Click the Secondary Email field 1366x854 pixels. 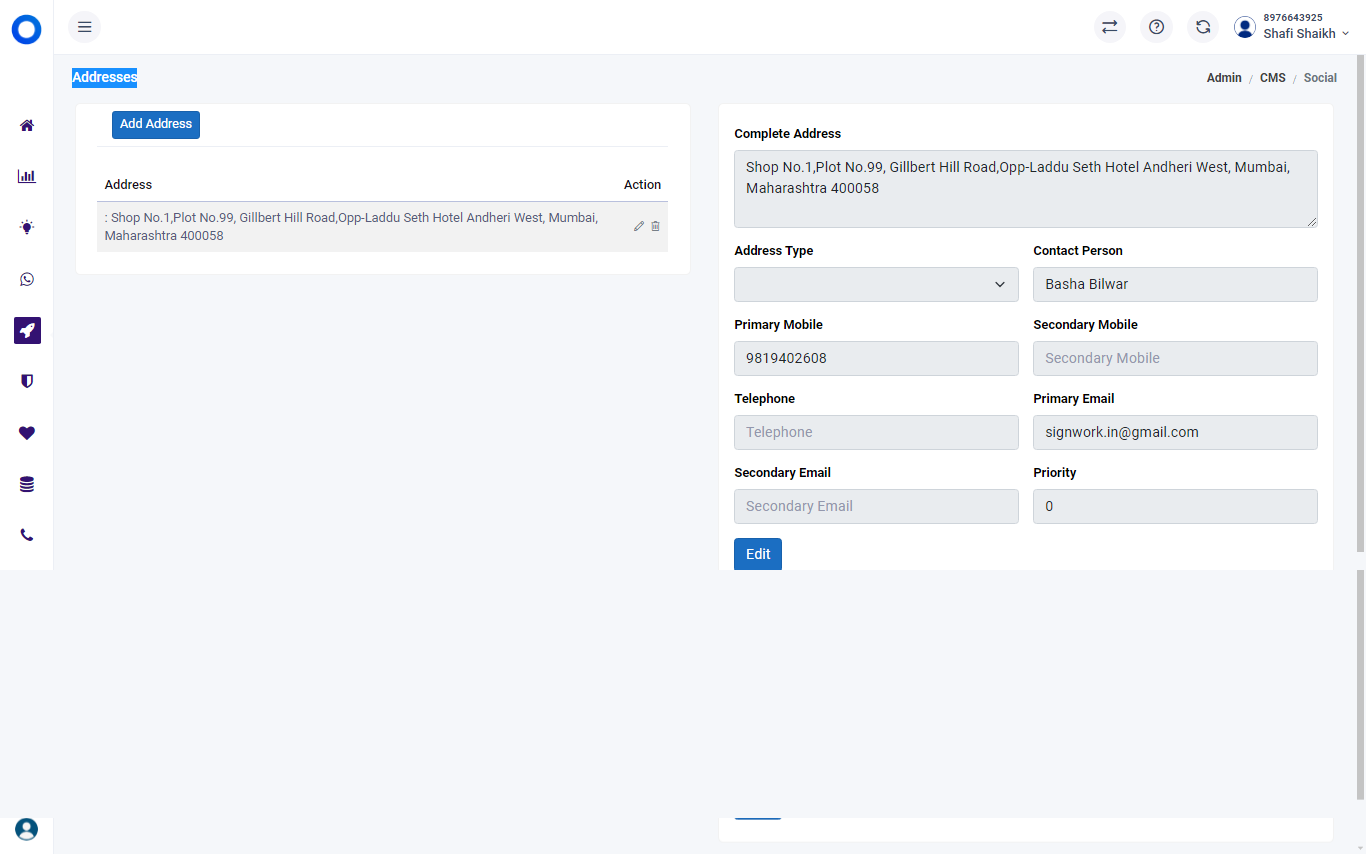click(x=876, y=506)
